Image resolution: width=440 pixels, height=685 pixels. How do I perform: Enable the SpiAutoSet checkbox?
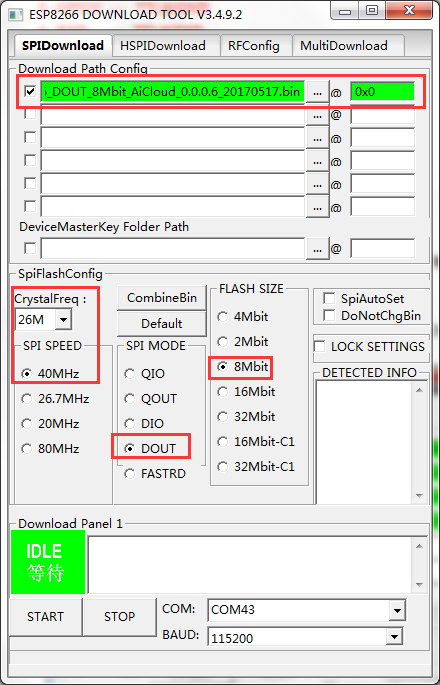pos(329,299)
